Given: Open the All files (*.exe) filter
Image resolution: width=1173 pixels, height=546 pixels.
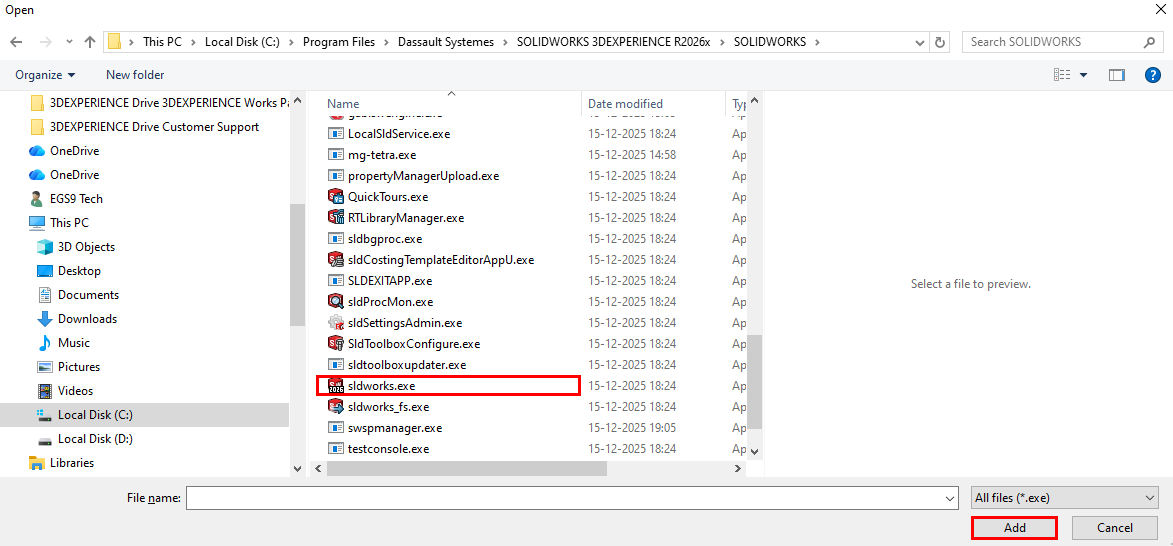Looking at the screenshot, I should tap(1065, 497).
